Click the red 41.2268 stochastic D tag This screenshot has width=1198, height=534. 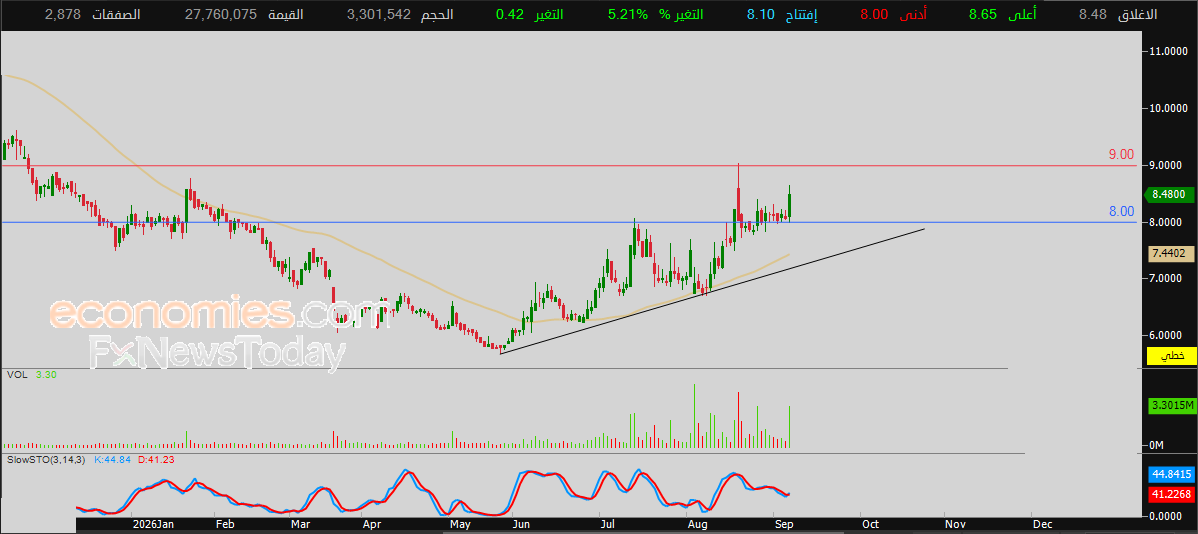point(1170,494)
